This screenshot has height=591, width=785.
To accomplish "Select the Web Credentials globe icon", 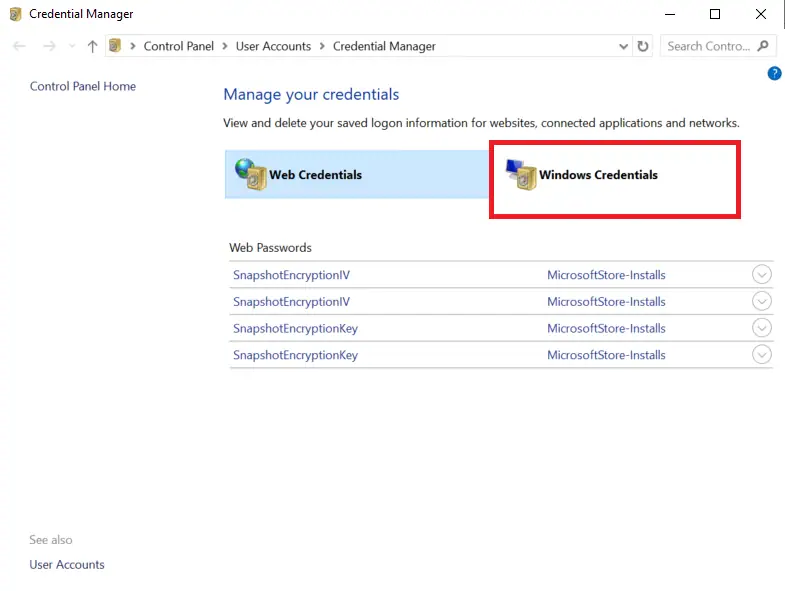I will click(x=251, y=174).
